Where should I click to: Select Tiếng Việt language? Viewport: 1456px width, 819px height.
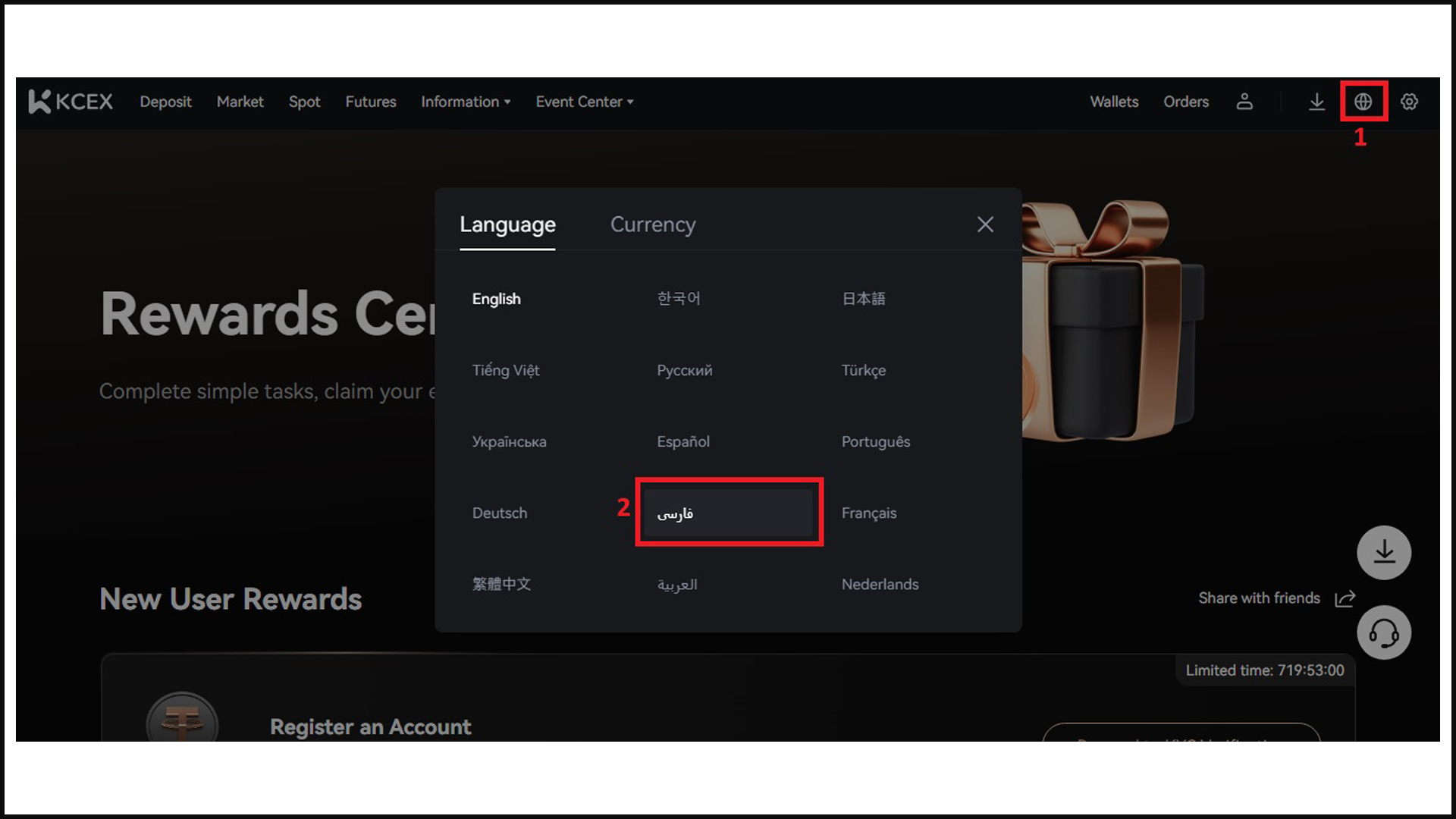coord(506,370)
